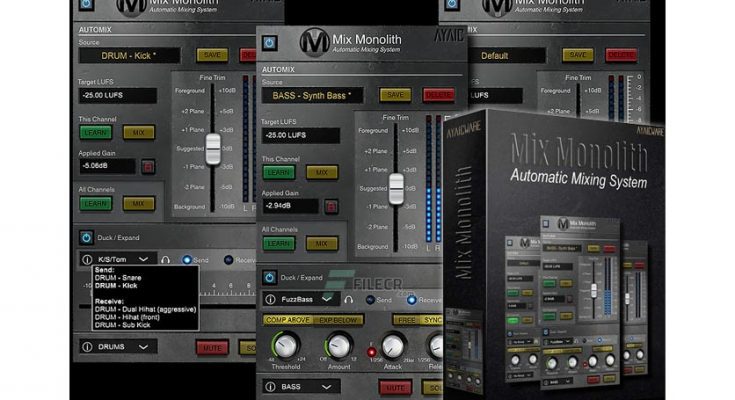
Task: Click the Fine Trim fader in the DRUM - Kick panel
Action: (x=212, y=149)
